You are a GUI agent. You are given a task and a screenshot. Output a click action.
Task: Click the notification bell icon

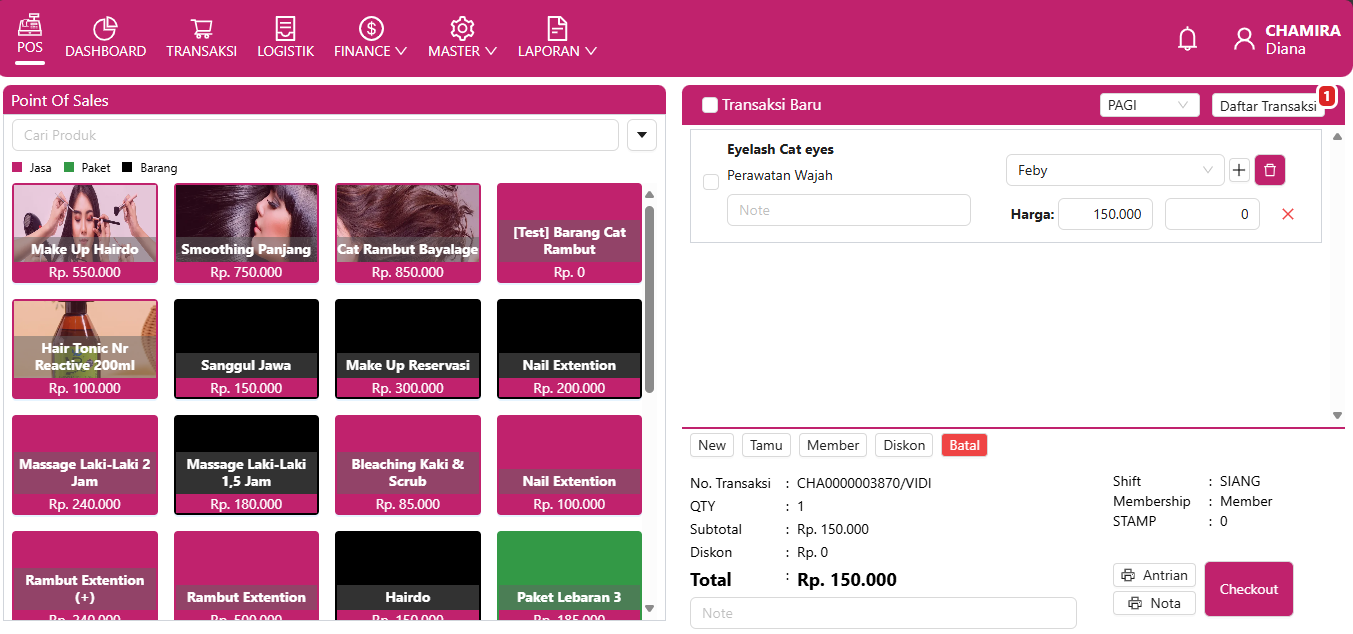tap(1187, 39)
